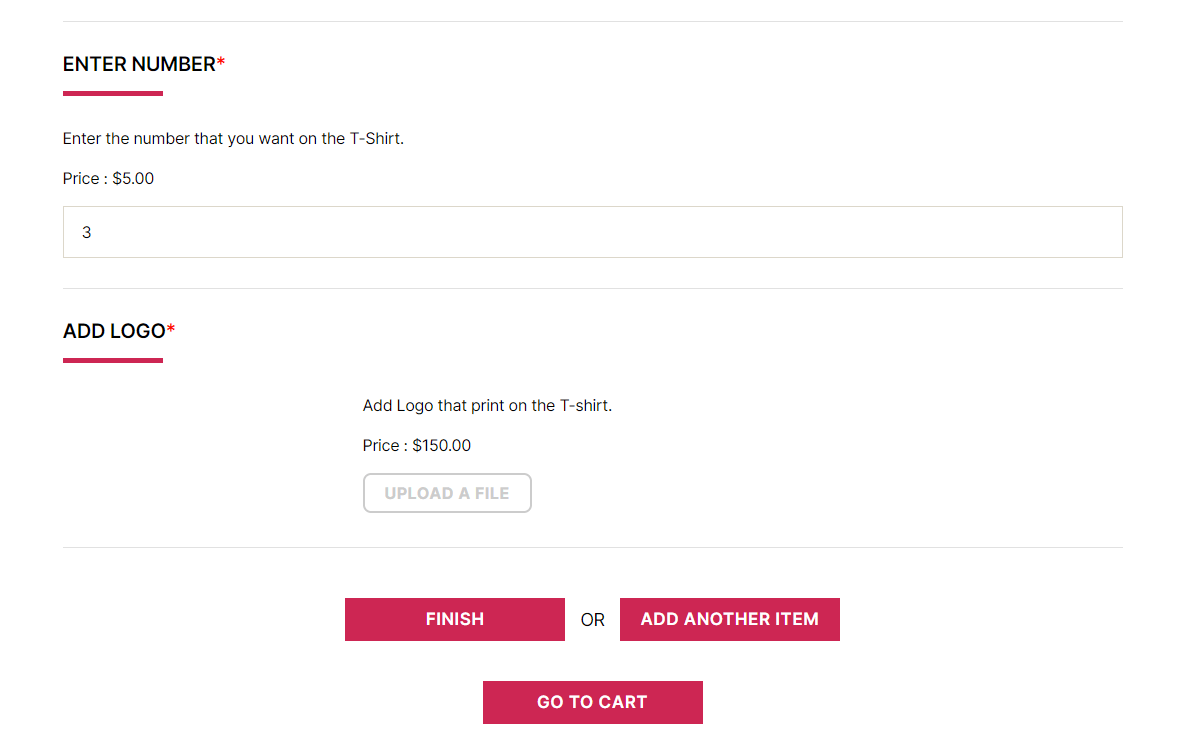This screenshot has height=746, width=1200.
Task: Open the cart with Go to Cart
Action: [592, 702]
